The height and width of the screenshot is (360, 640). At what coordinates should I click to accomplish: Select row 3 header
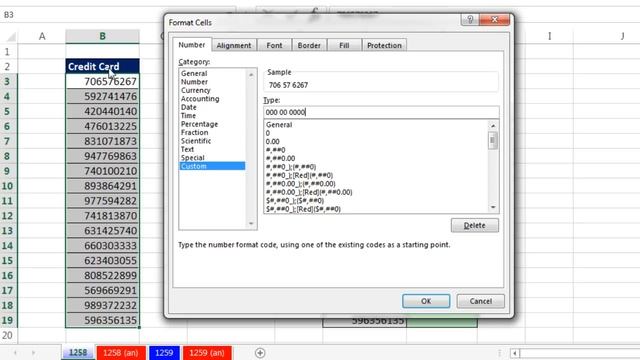pos(8,81)
